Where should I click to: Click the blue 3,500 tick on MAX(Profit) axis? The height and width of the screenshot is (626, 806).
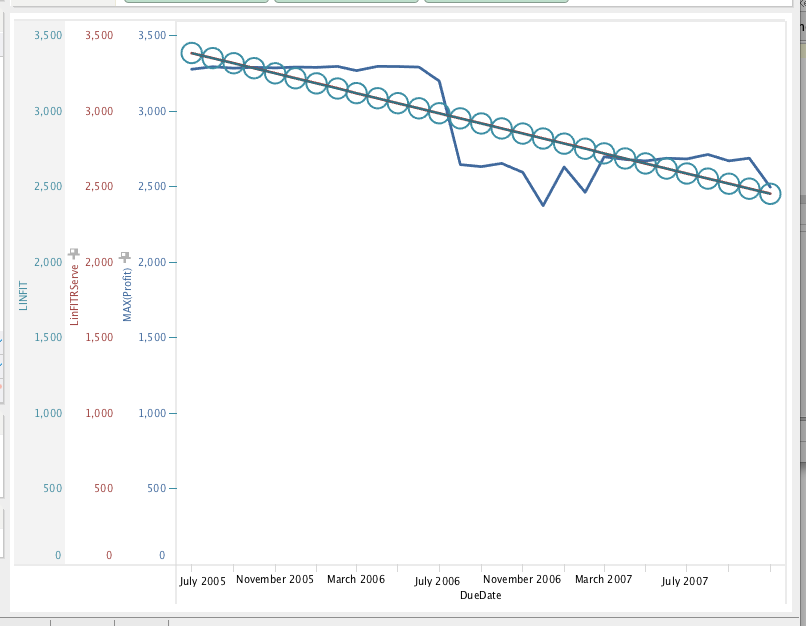152,35
